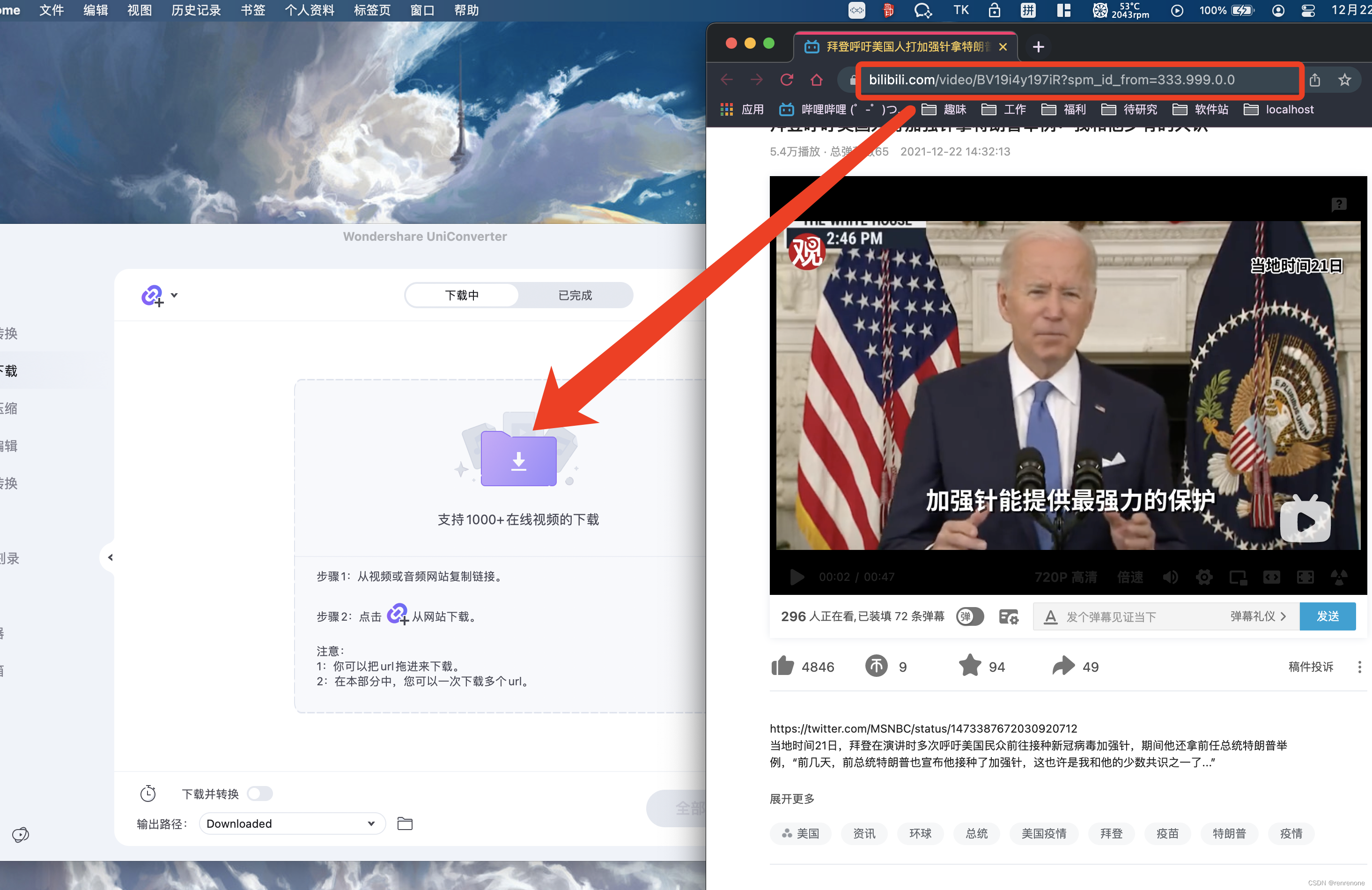Open the output folder icon
This screenshot has height=890, width=1372.
405,823
